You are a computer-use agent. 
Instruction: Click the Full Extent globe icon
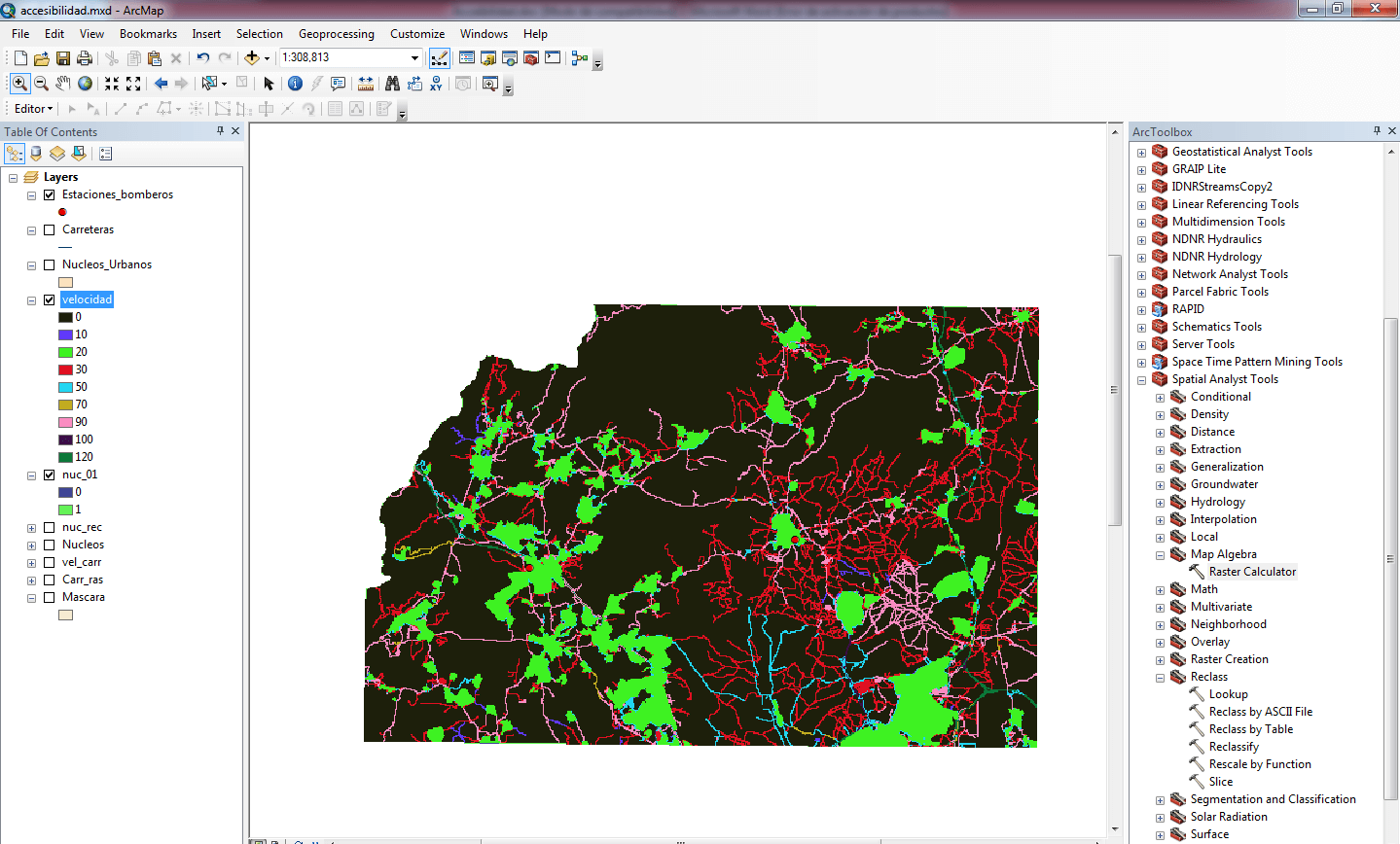point(86,84)
